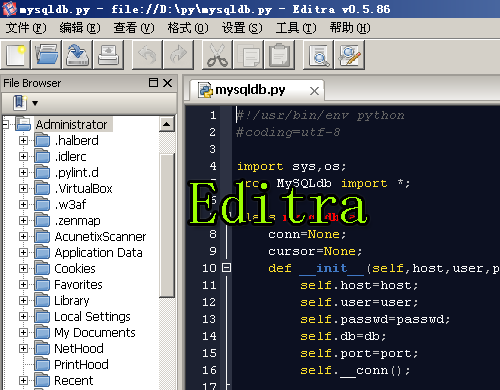Save the file using the toolbar icon

point(77,55)
